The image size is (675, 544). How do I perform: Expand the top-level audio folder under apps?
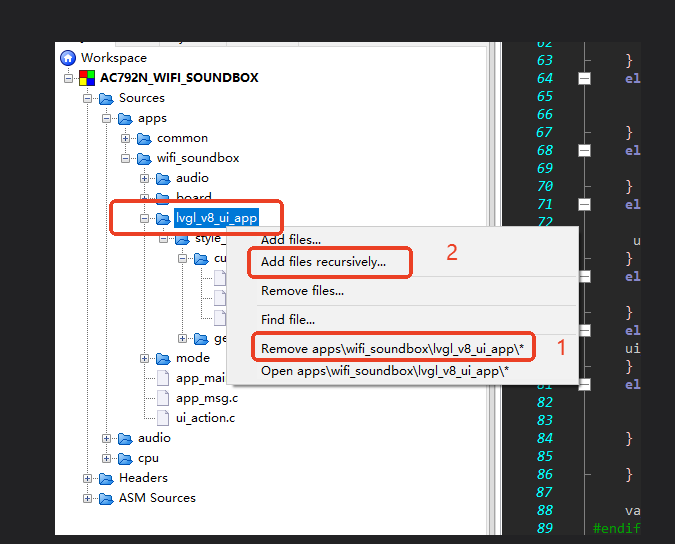[x=106, y=439]
